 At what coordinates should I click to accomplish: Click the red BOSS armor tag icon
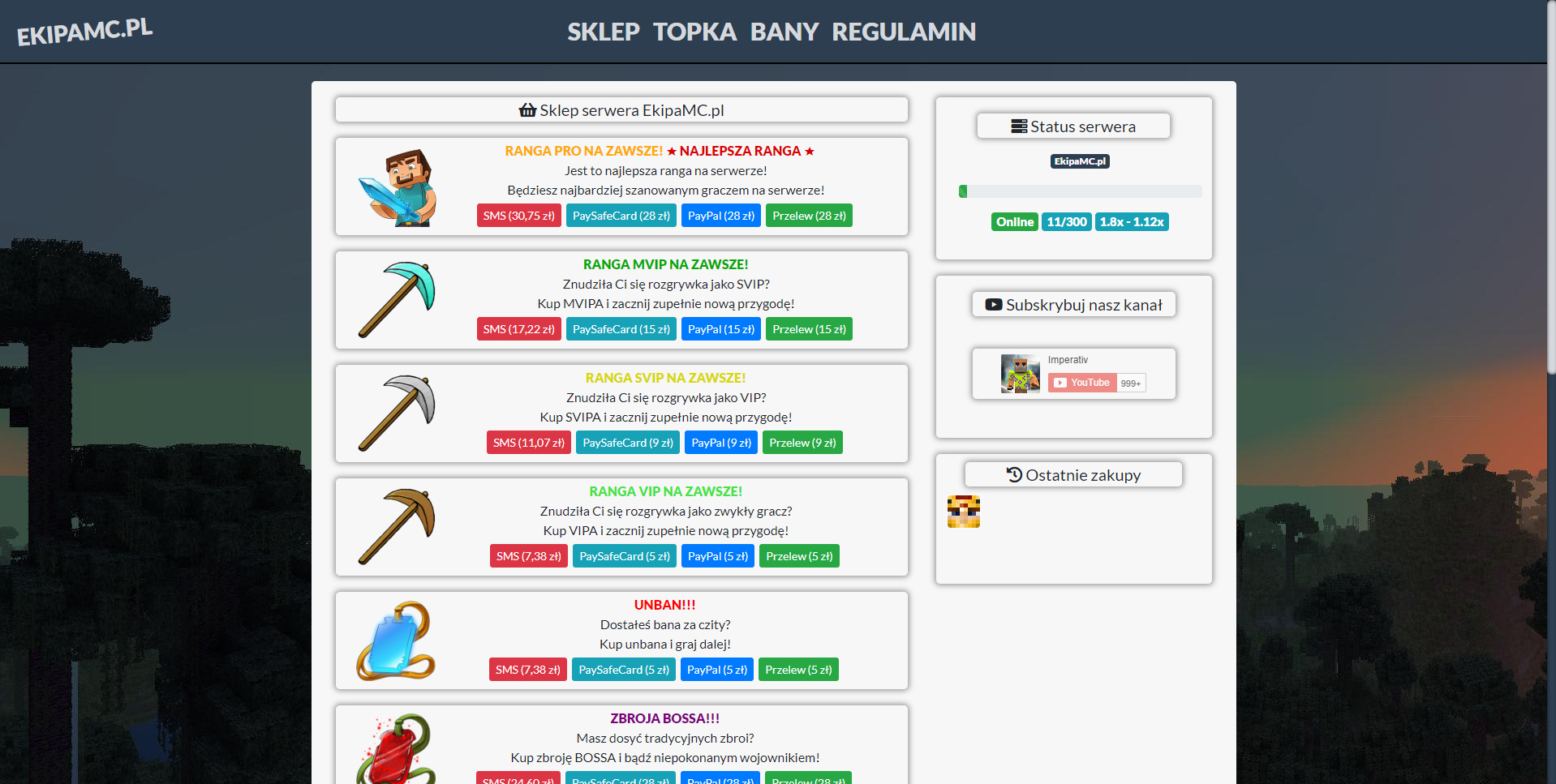pos(397,750)
